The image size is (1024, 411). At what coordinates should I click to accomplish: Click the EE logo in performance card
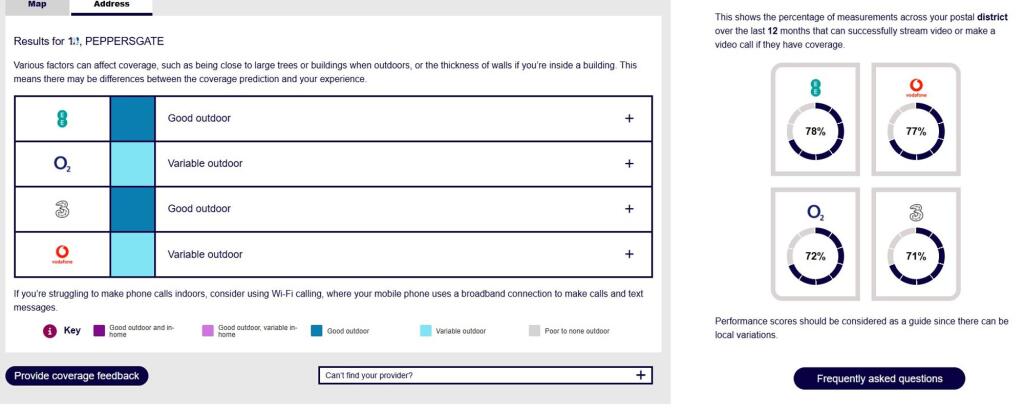[x=815, y=88]
